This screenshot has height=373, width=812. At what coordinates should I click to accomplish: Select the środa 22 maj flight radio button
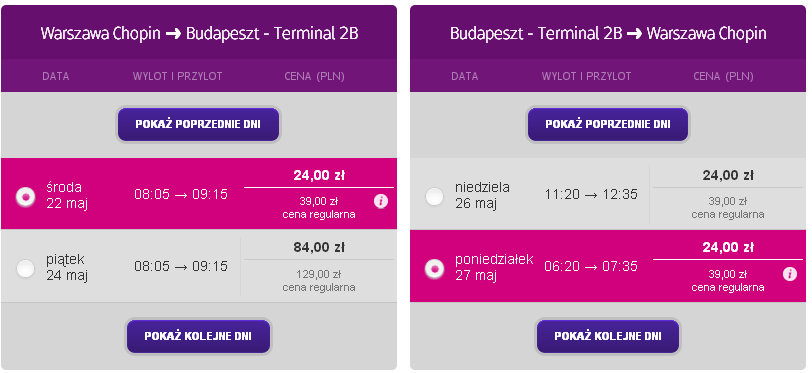[25, 196]
